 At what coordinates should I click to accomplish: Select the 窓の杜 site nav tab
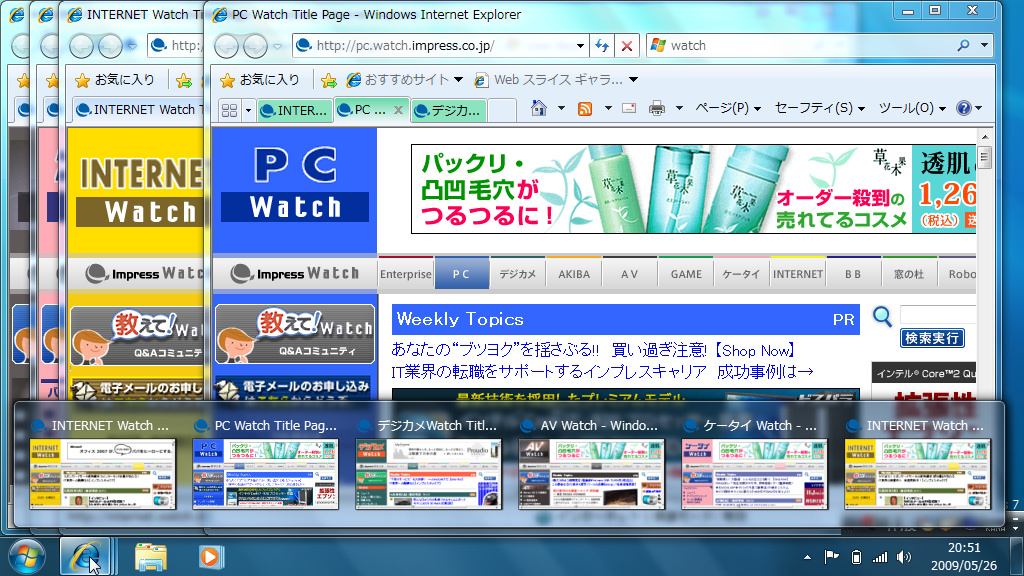coord(909,274)
